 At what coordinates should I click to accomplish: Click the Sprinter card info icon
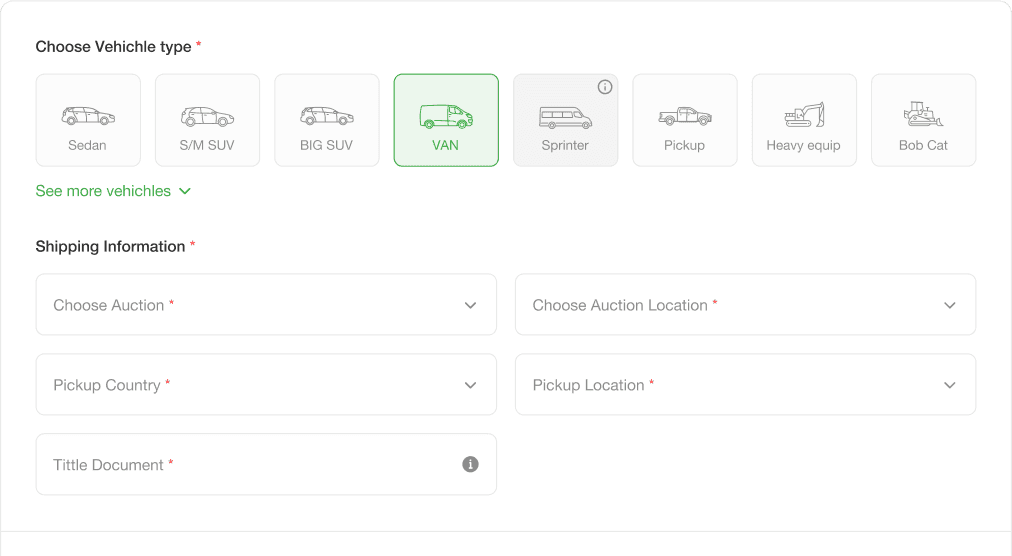[x=605, y=87]
